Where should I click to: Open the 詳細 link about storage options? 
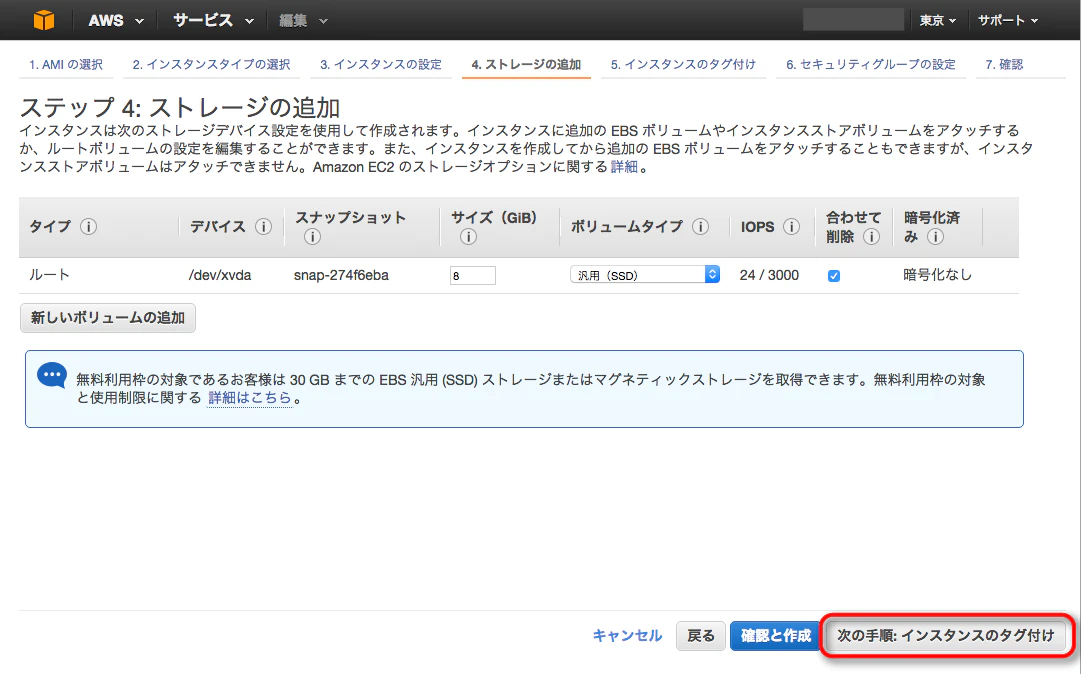(624, 167)
